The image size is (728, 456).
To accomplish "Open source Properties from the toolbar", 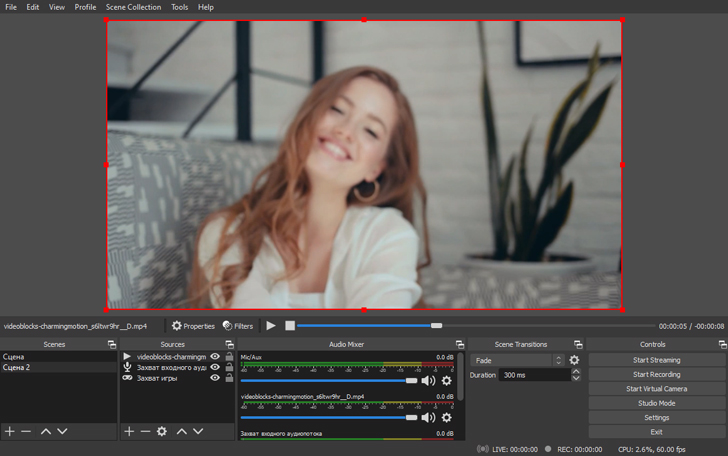I will click(x=193, y=326).
